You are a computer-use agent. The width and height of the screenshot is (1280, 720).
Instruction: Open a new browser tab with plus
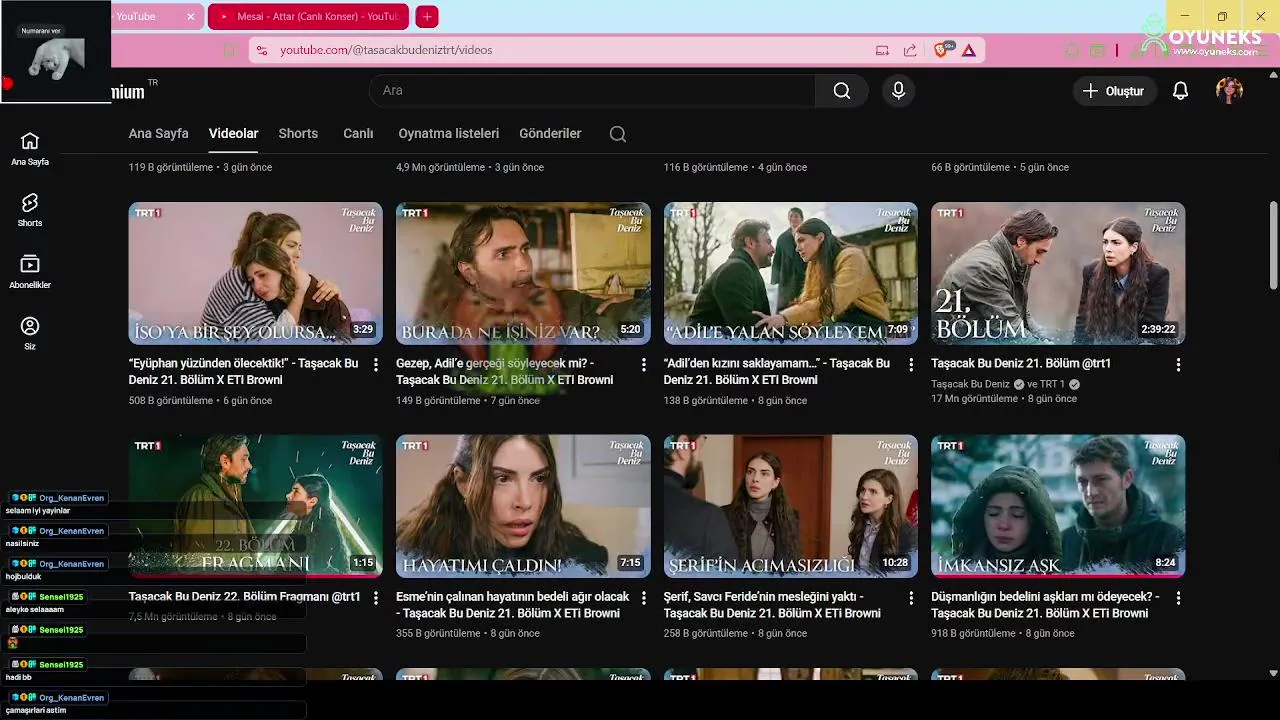(x=427, y=16)
